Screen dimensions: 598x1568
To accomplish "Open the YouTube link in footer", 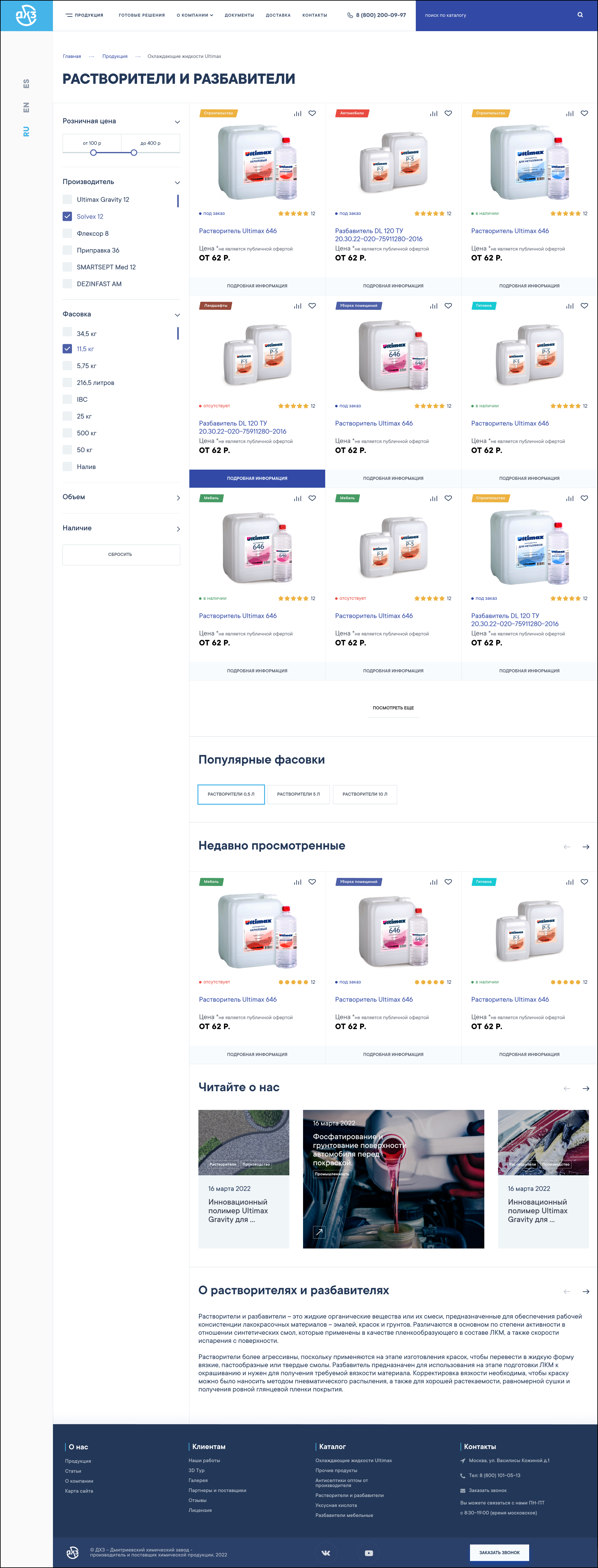I will pyautogui.click(x=369, y=1553).
